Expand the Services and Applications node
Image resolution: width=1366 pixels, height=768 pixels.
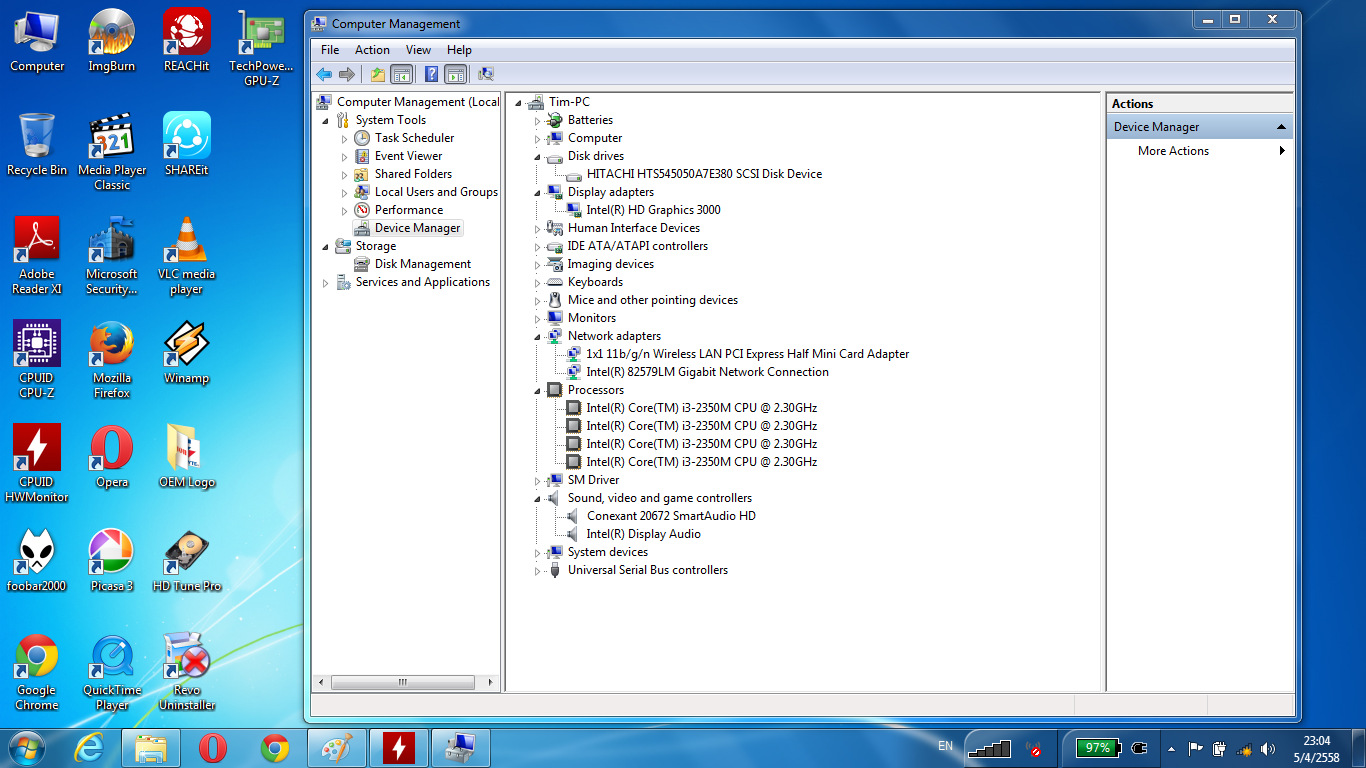[325, 283]
